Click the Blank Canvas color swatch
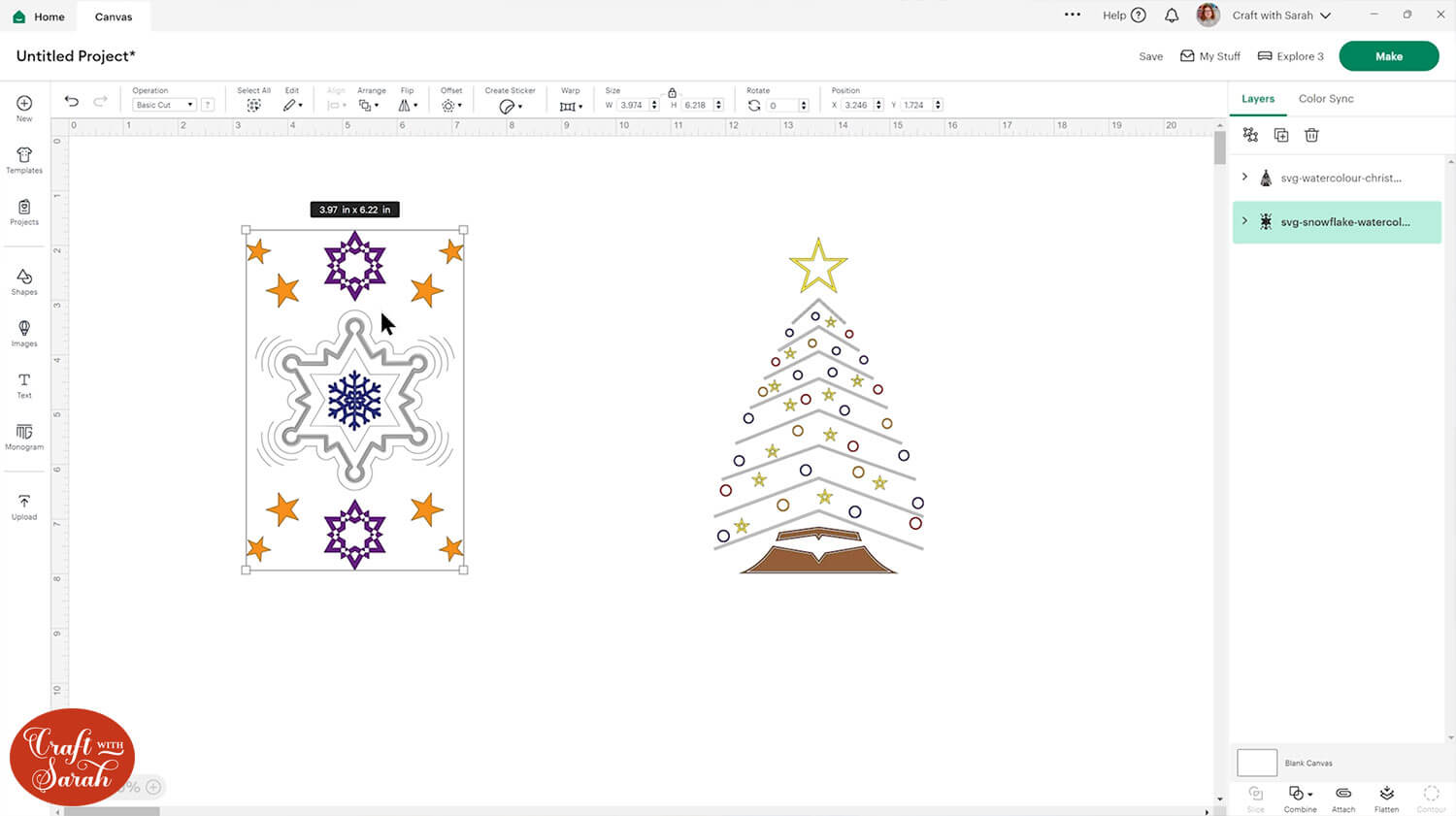 (1257, 763)
